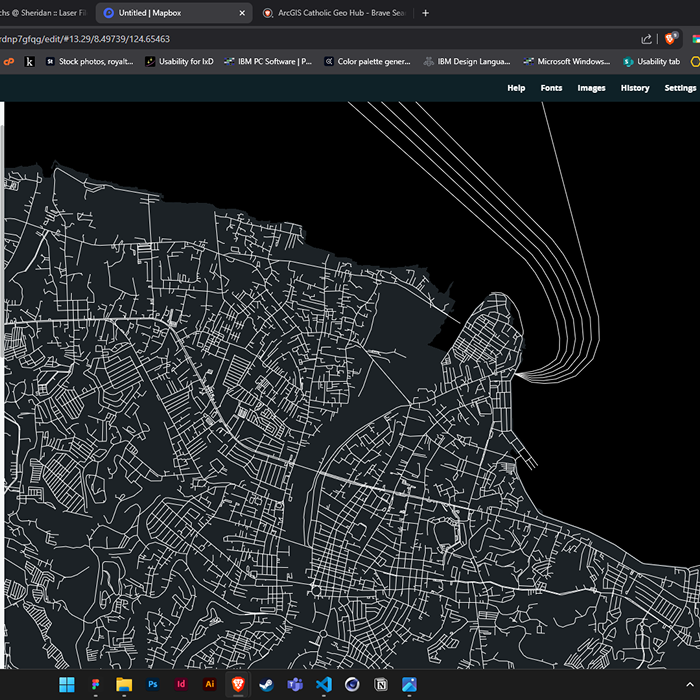Click History in Mapbox top bar
The width and height of the screenshot is (700, 700).
click(x=635, y=88)
